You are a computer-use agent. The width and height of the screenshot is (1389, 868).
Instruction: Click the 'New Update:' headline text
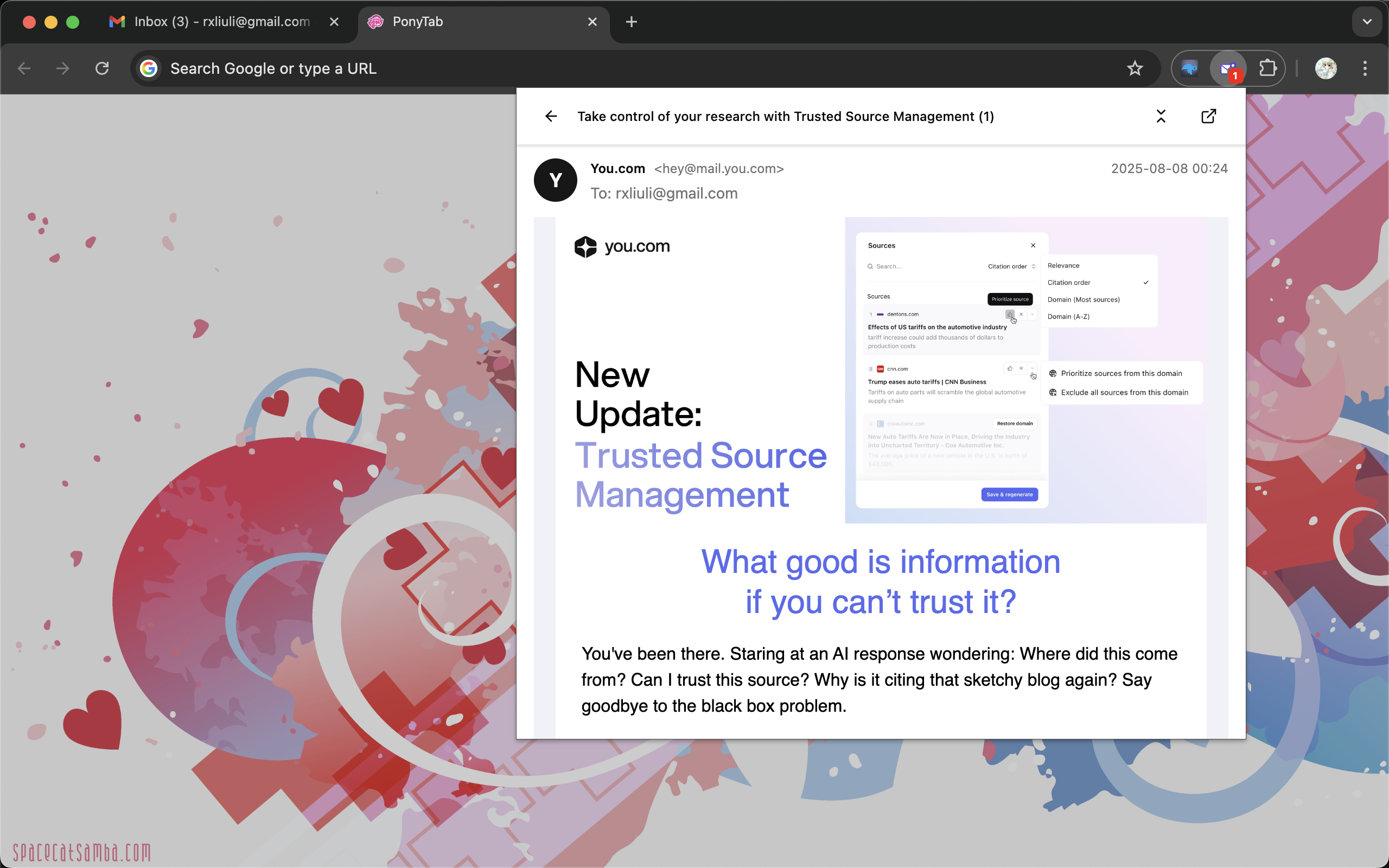(x=638, y=394)
